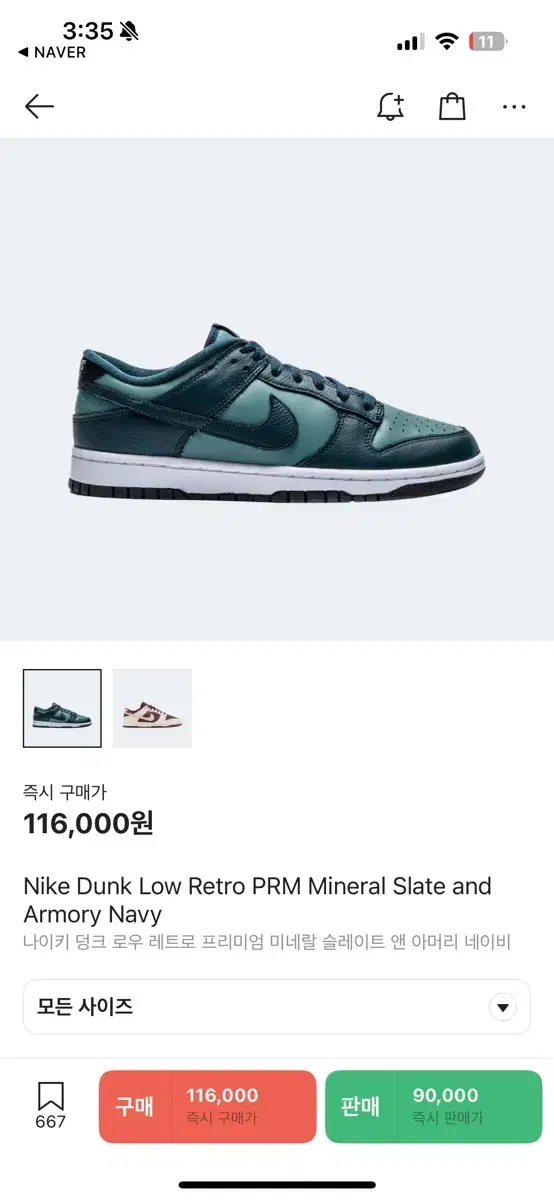554x1200 pixels.
Task: Tap the green 판매 sell button
Action: pos(434,1106)
